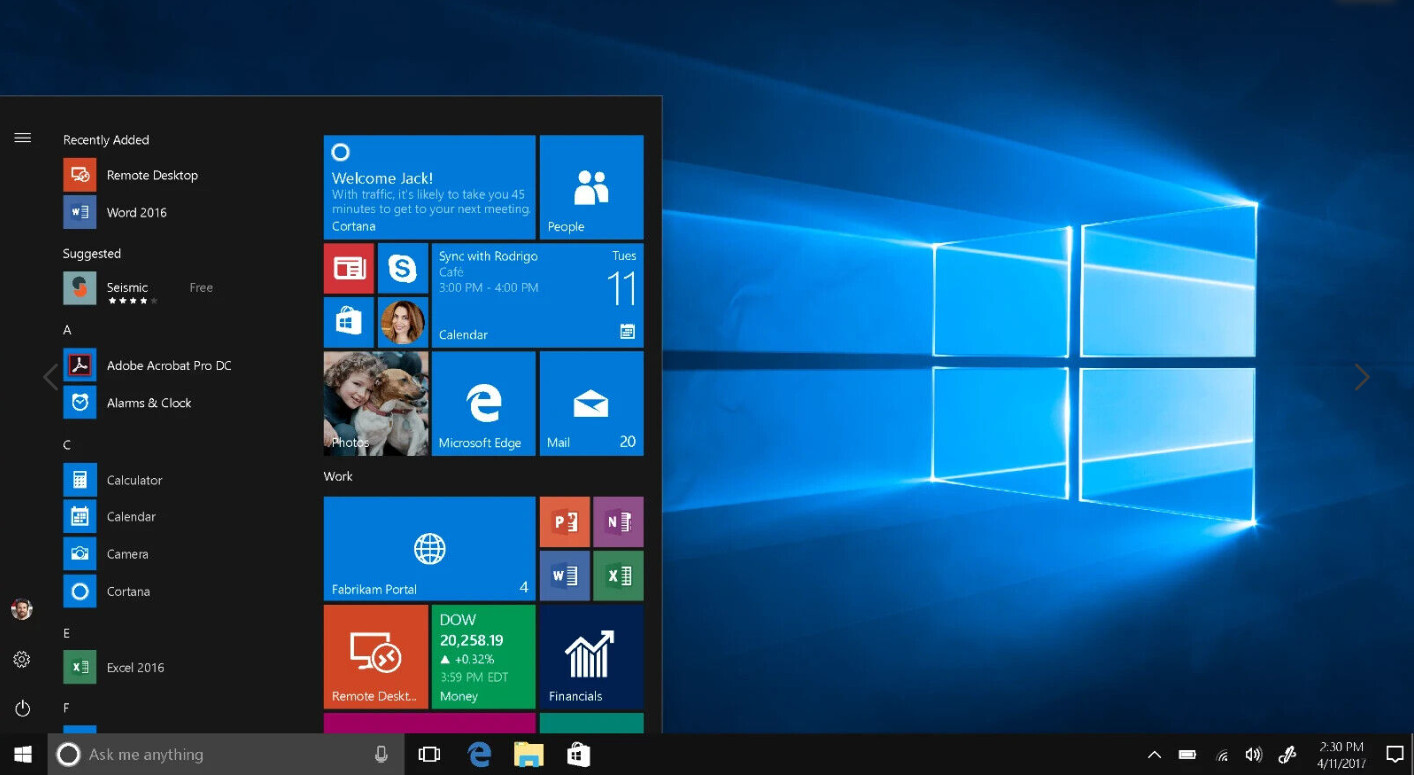Click the Suggested header
The width and height of the screenshot is (1414, 775).
point(92,254)
